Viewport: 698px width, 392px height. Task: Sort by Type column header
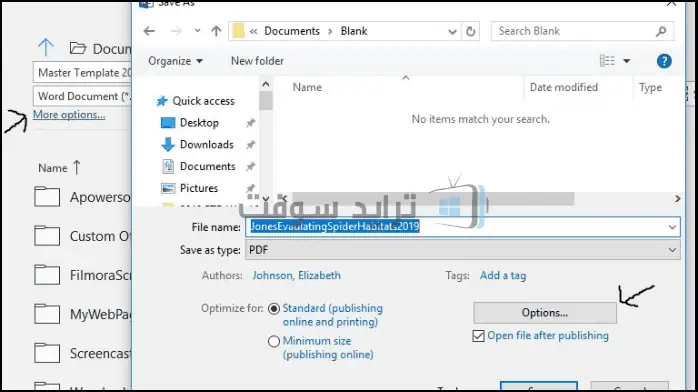tap(650, 88)
